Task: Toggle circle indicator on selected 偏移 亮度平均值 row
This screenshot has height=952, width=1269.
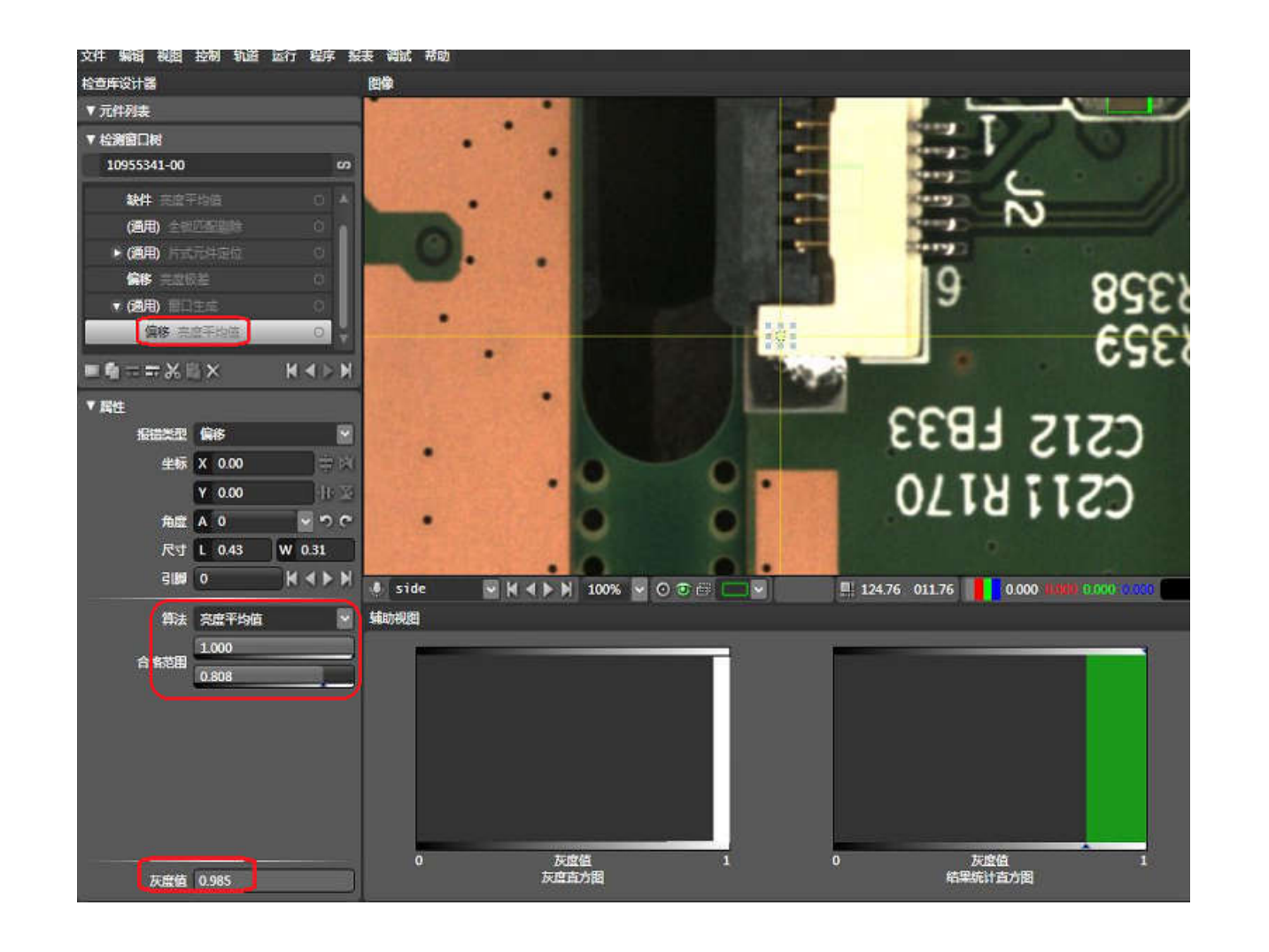Action: pos(319,332)
